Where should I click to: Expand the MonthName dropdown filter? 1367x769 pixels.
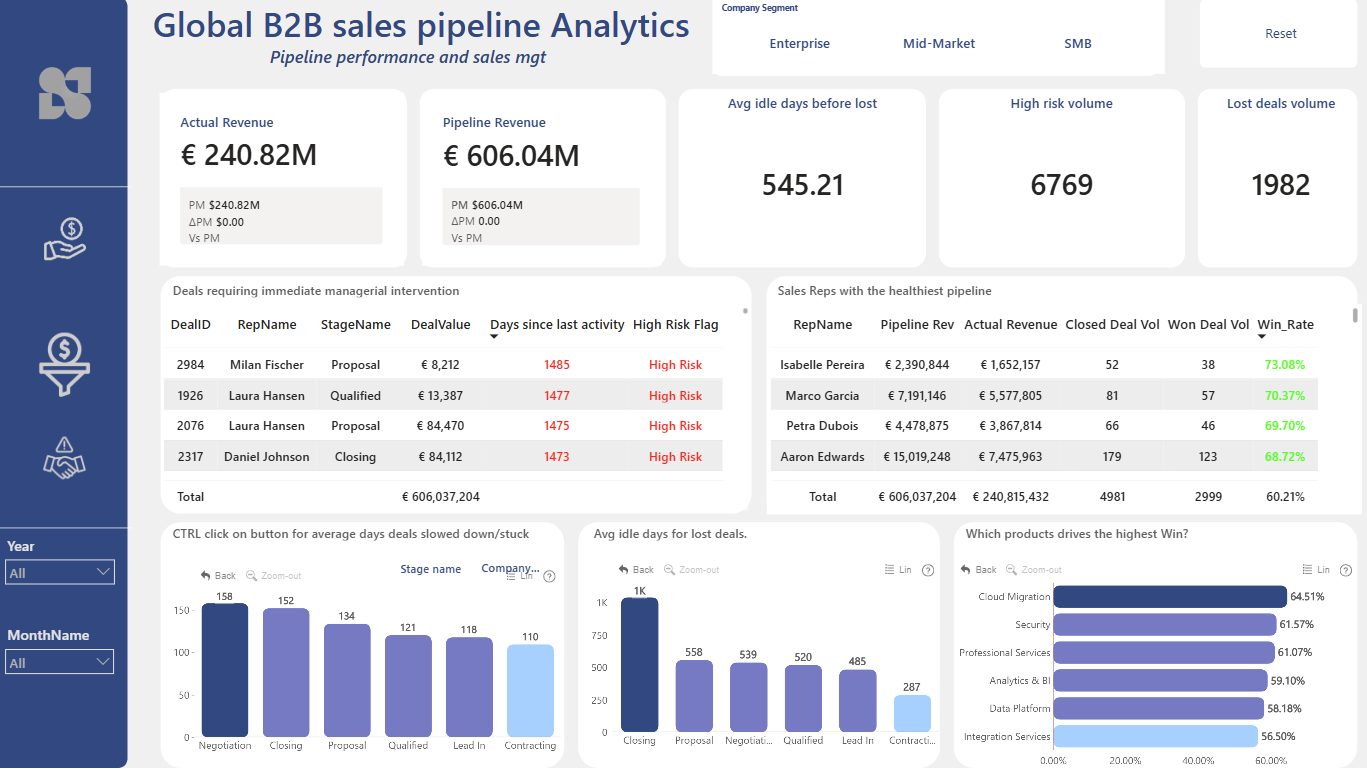(x=60, y=662)
